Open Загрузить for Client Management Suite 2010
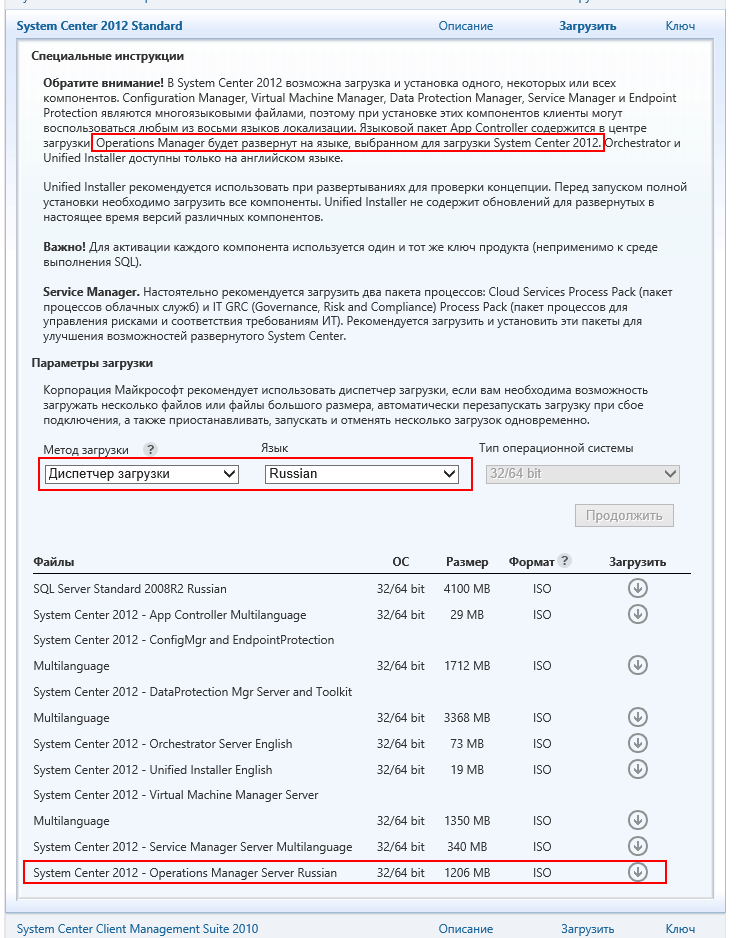The height and width of the screenshot is (938, 739). [x=588, y=928]
